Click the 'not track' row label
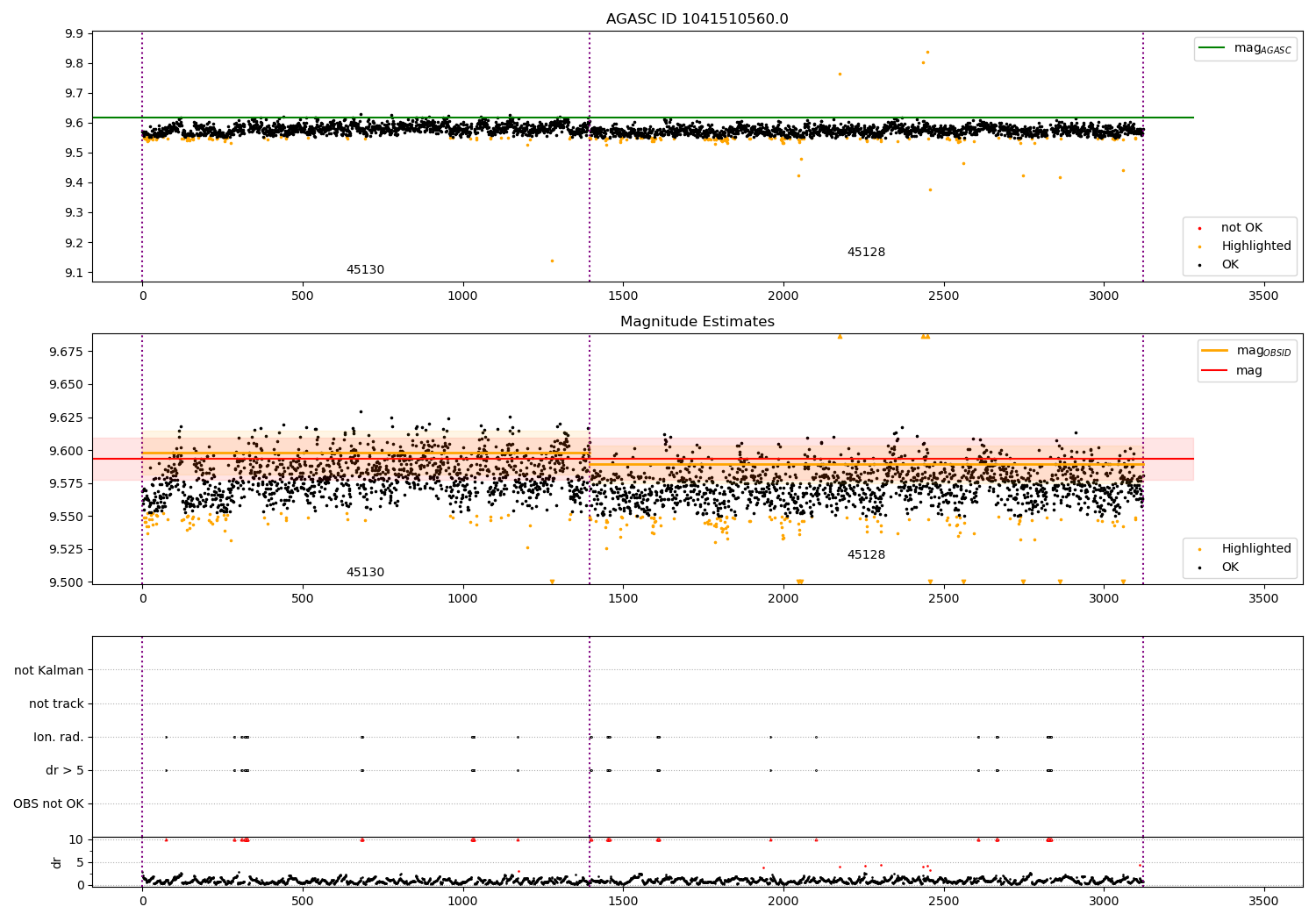This screenshot has width=1316, height=921. pyautogui.click(x=56, y=704)
